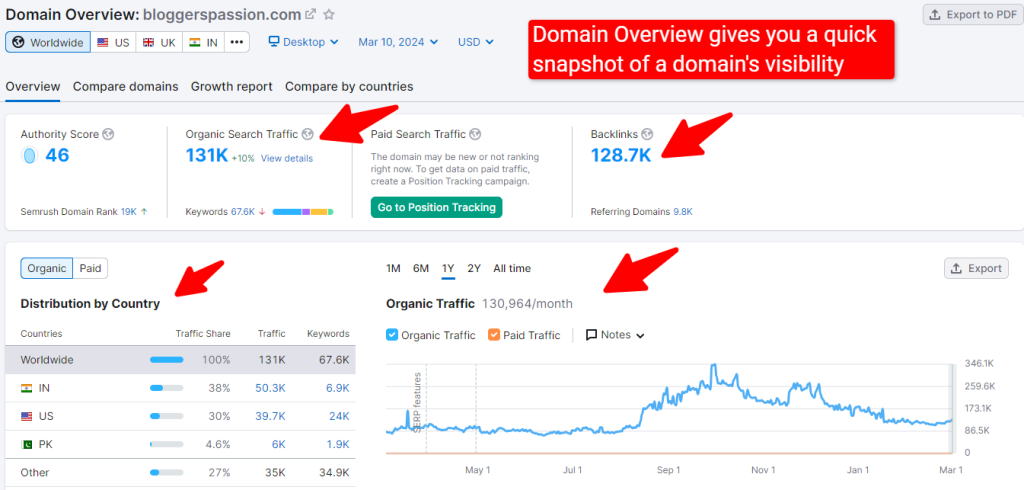Click the Authority Score oval badge icon
This screenshot has height=490, width=1024.
[x=29, y=155]
